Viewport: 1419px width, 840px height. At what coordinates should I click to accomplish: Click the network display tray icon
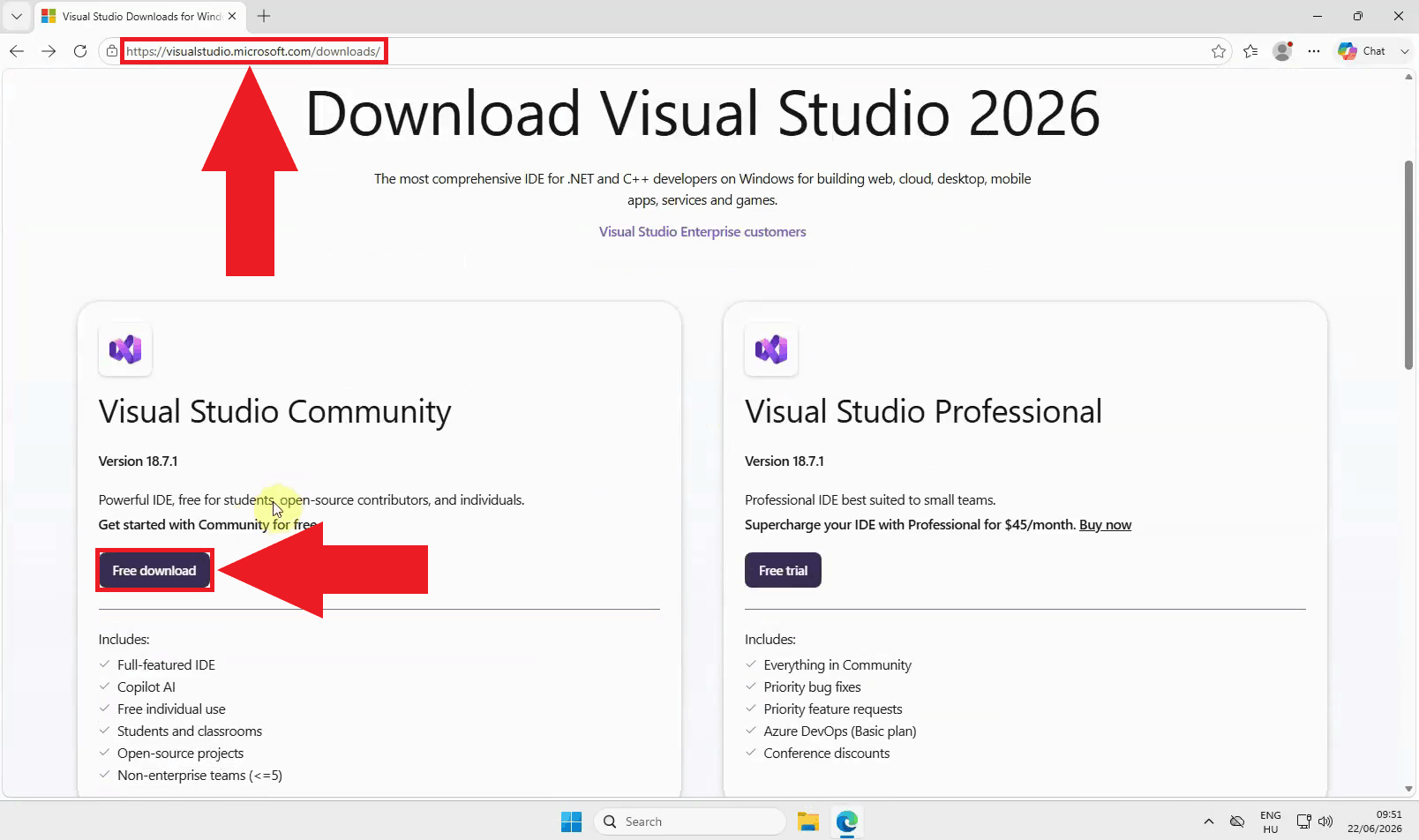click(x=1303, y=821)
